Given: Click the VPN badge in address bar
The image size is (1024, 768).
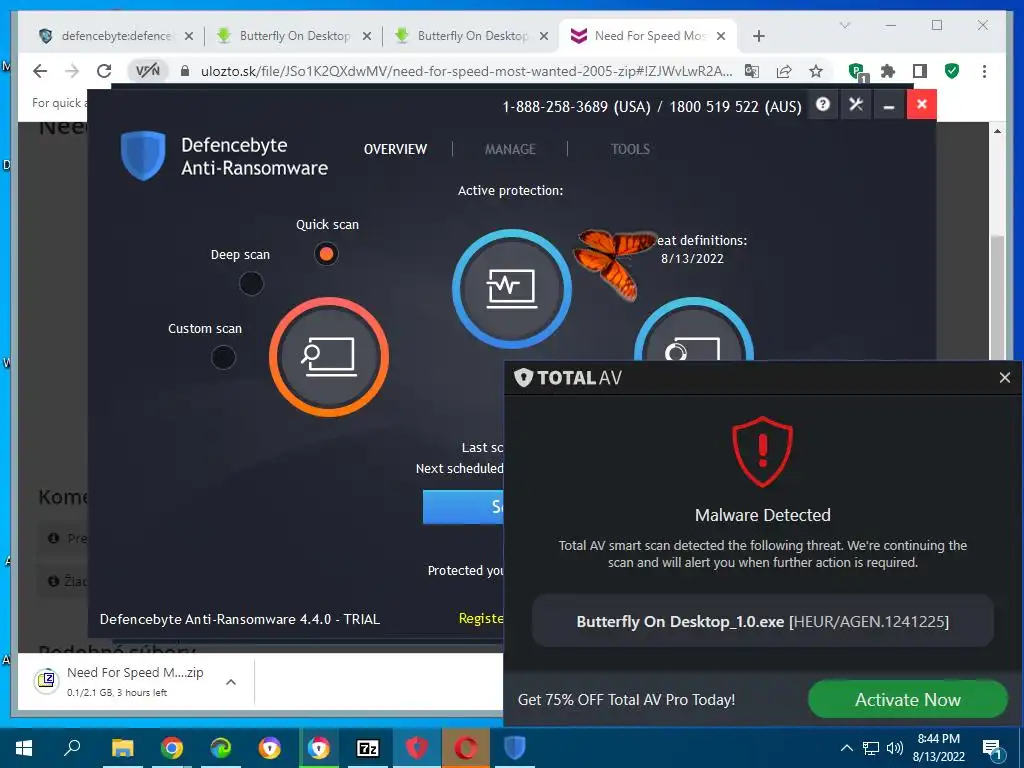Looking at the screenshot, I should [148, 71].
